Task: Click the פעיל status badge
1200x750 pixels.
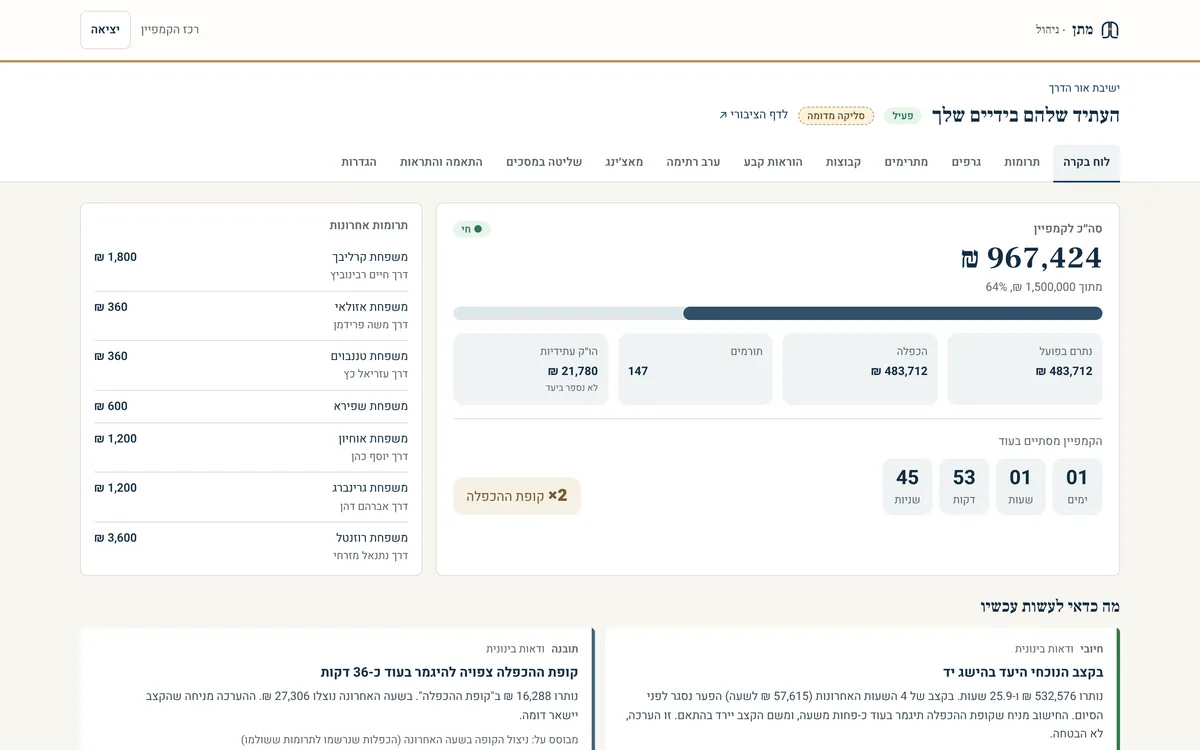Action: (x=903, y=116)
